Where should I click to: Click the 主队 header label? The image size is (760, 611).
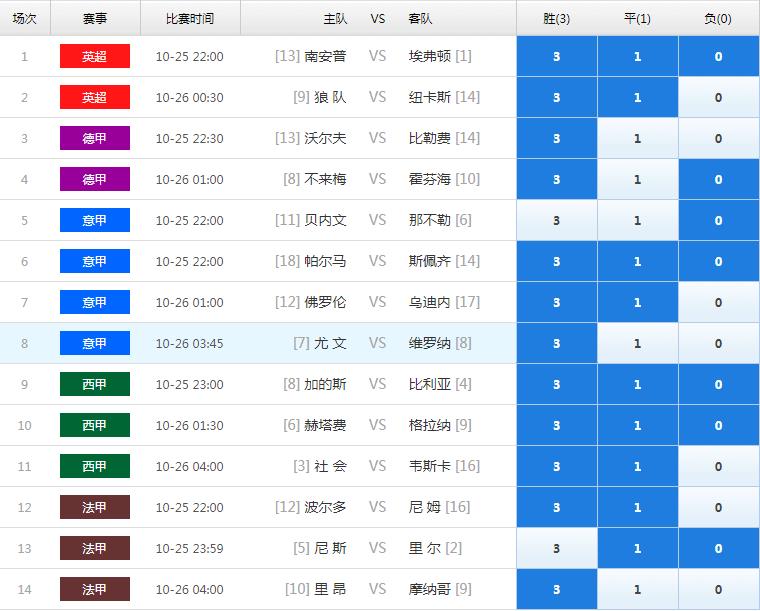pos(335,18)
